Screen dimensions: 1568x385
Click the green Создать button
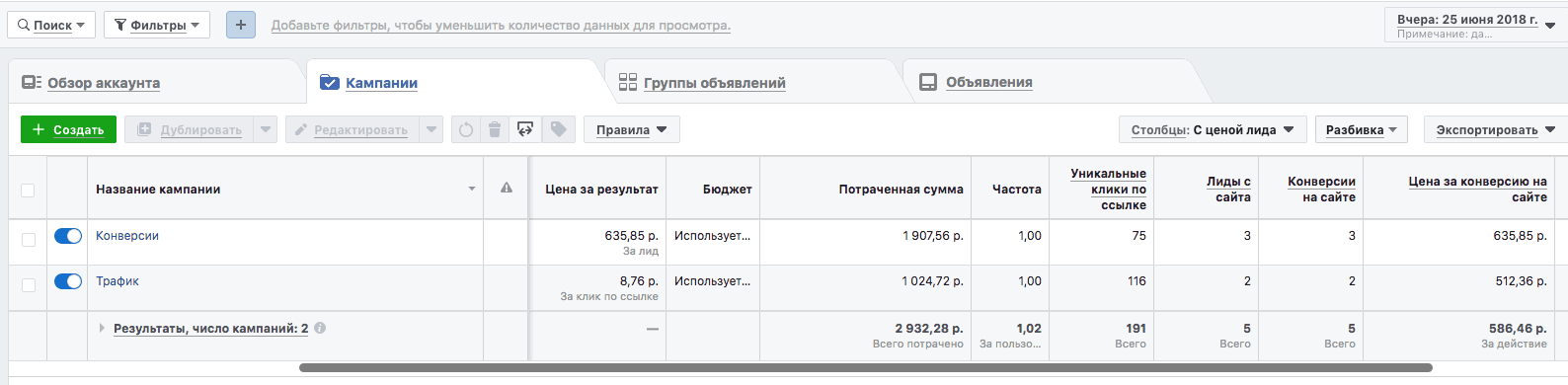(68, 129)
